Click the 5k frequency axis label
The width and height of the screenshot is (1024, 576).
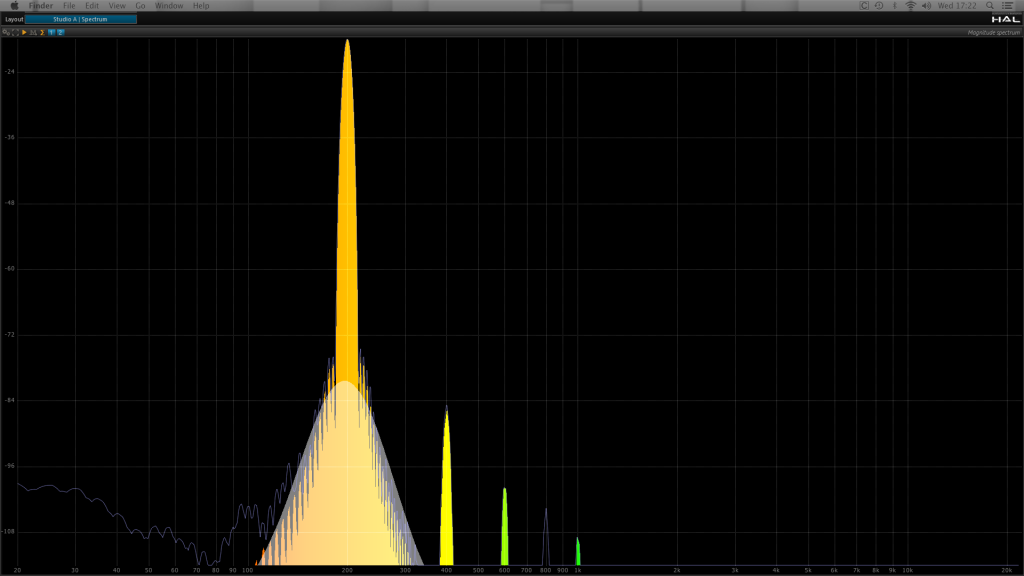point(808,570)
